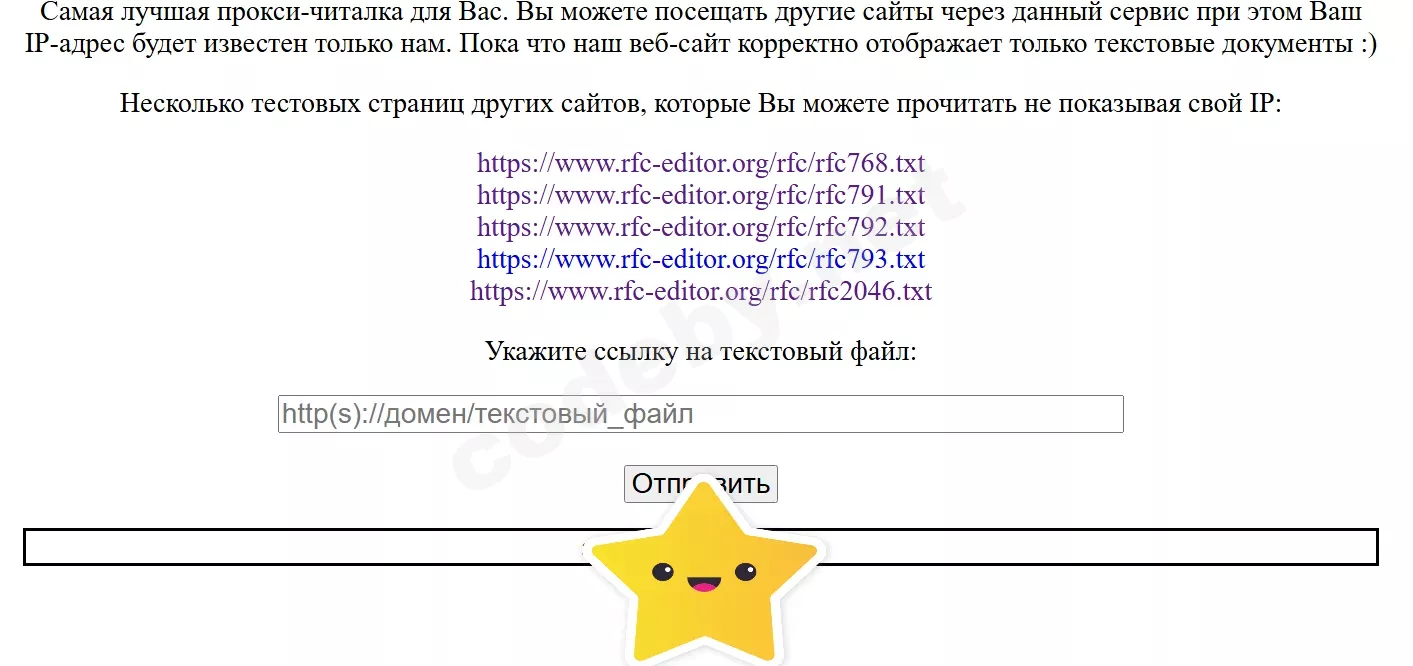Click the http(s) placeholder text in the field
1413x666 pixels.
(x=487, y=413)
